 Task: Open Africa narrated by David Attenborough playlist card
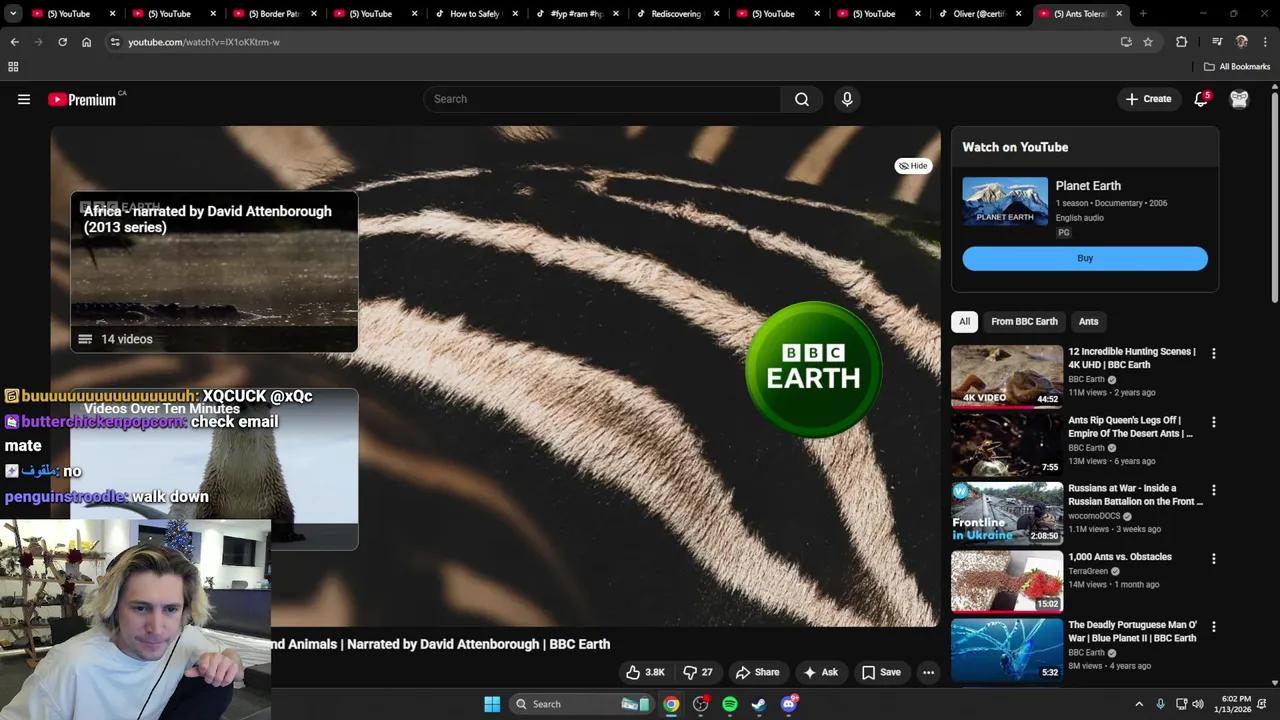pyautogui.click(x=214, y=271)
